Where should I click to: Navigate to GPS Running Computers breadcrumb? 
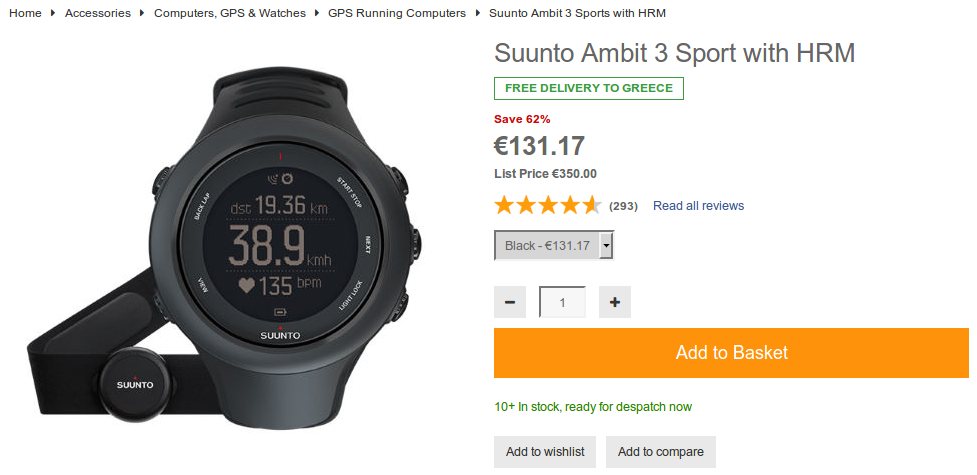397,13
